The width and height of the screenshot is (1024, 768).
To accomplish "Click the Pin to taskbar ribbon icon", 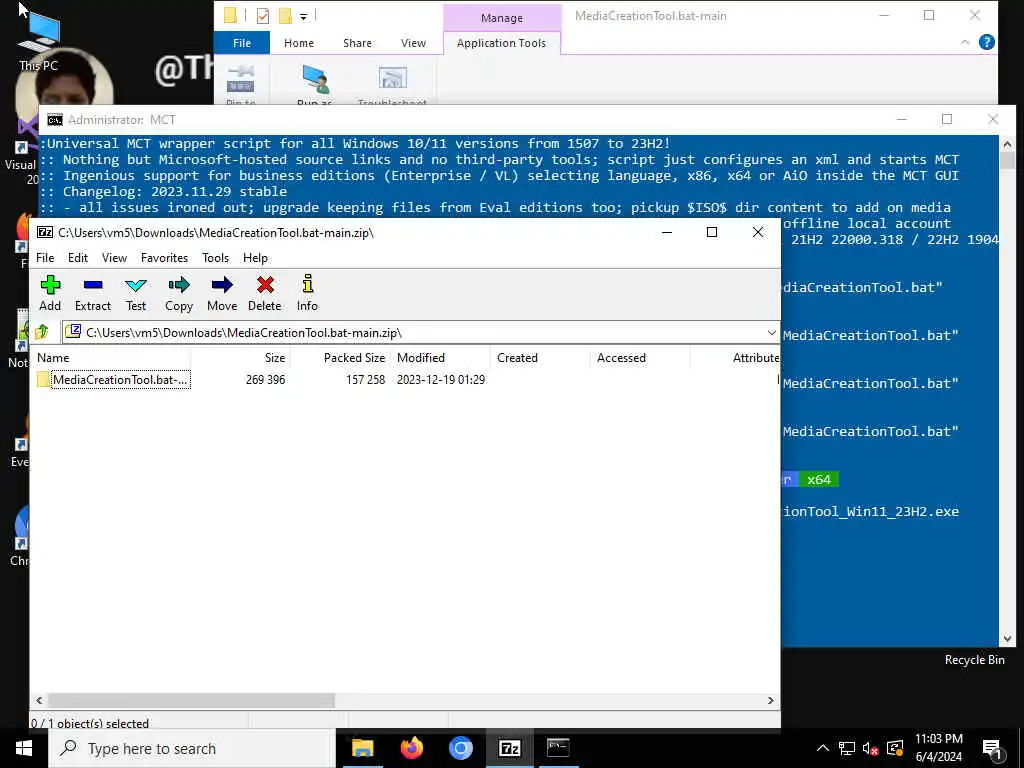I will [240, 85].
